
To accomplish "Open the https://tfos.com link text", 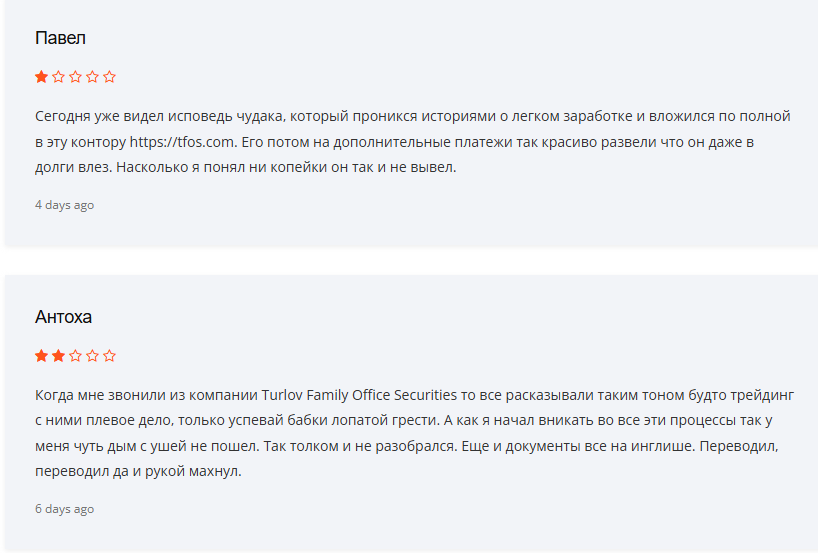I will pos(182,142).
